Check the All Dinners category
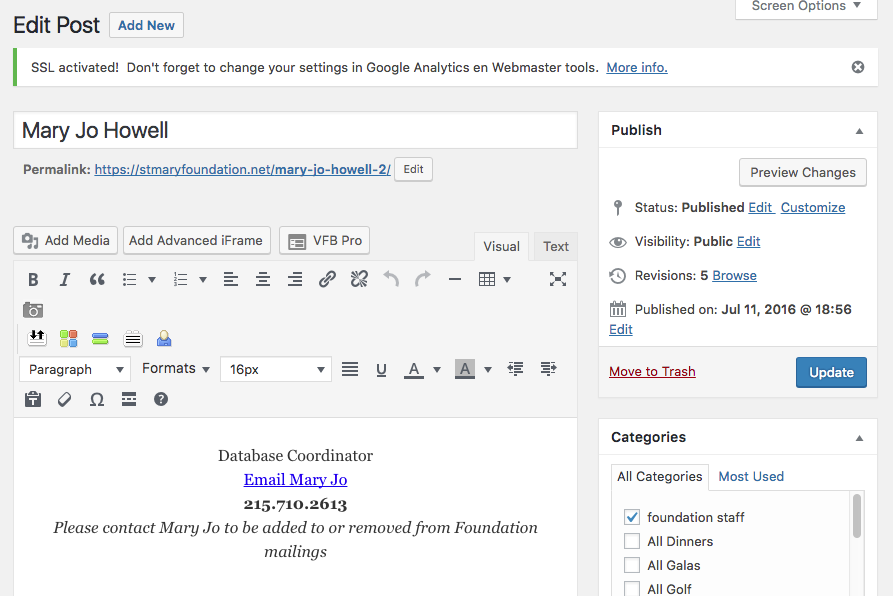The width and height of the screenshot is (893, 596). [632, 541]
